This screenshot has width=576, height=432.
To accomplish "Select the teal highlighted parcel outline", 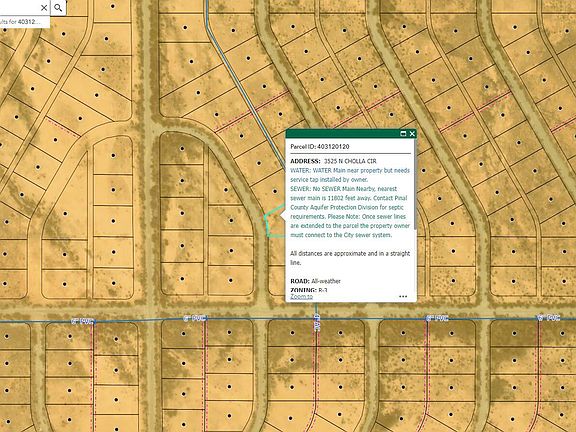I will pos(274,222).
